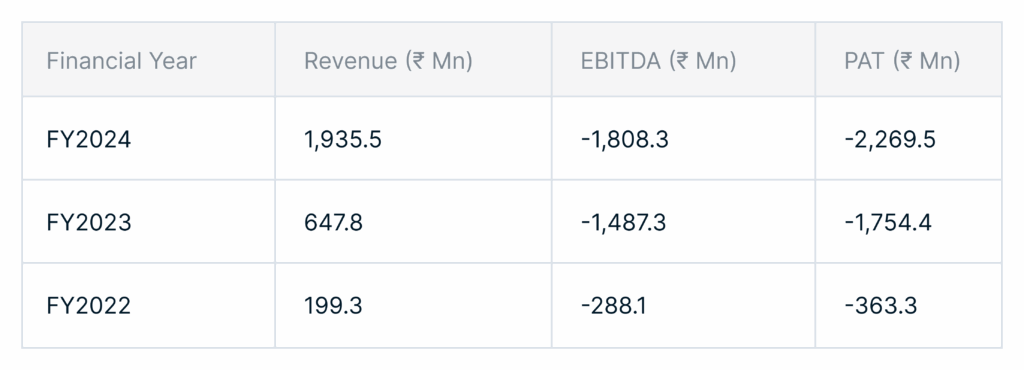This screenshot has width=1024, height=370.
Task: Click the FY2024 EBITDA value -1,808.3
Action: click(x=624, y=140)
